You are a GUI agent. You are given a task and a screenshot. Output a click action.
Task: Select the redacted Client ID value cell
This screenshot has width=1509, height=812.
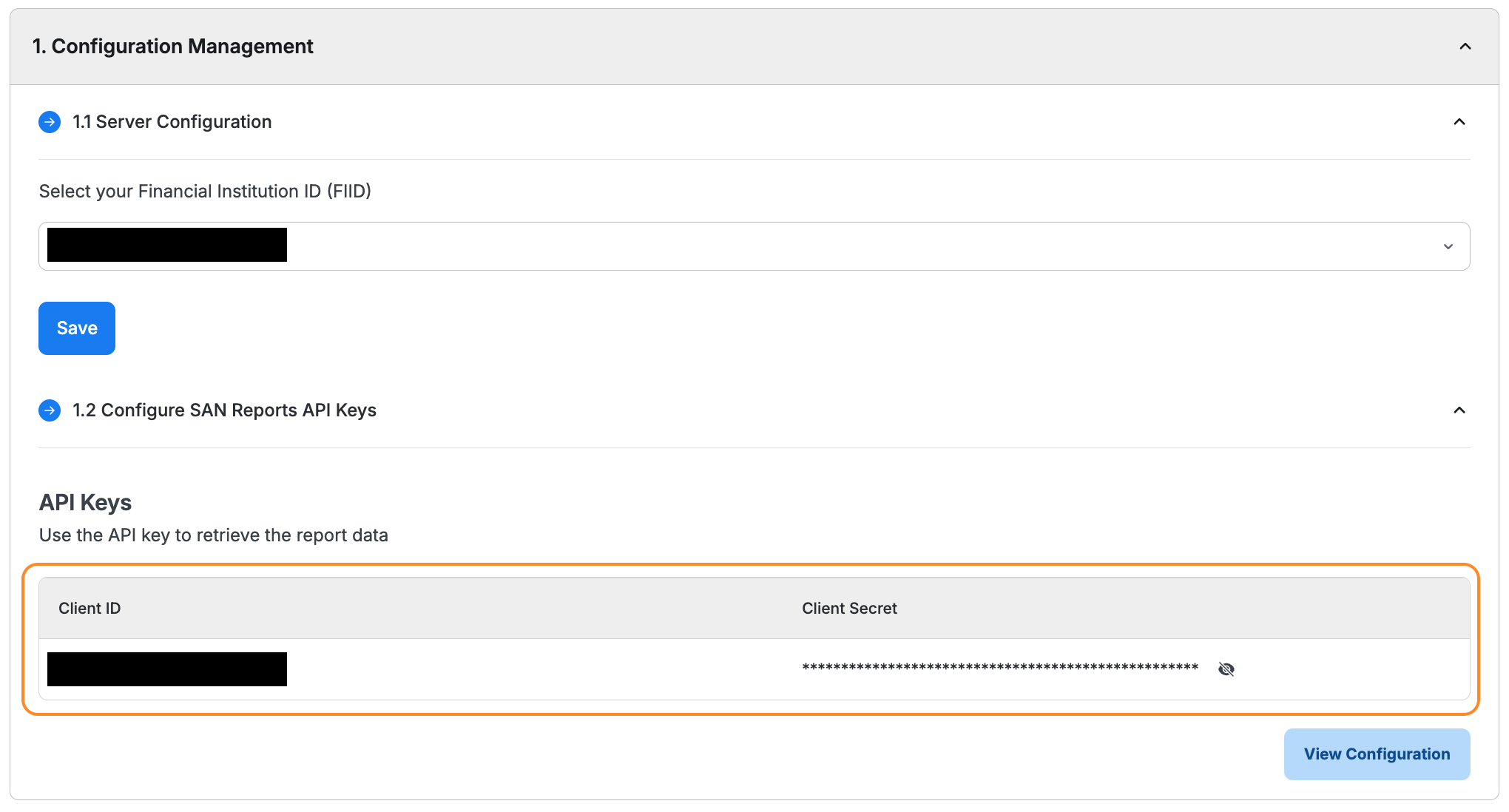coord(167,669)
